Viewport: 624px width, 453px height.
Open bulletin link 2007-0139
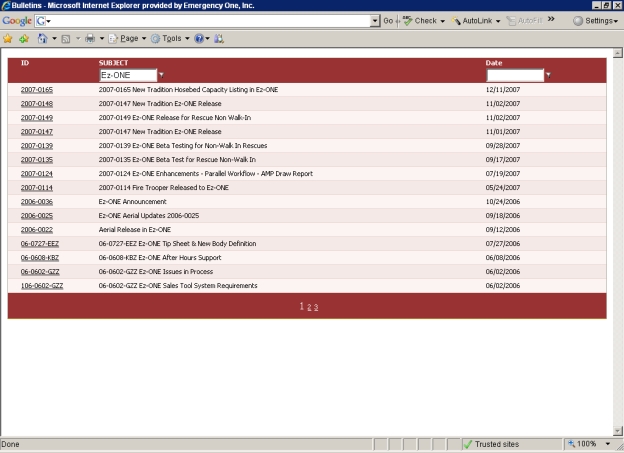(x=37, y=146)
